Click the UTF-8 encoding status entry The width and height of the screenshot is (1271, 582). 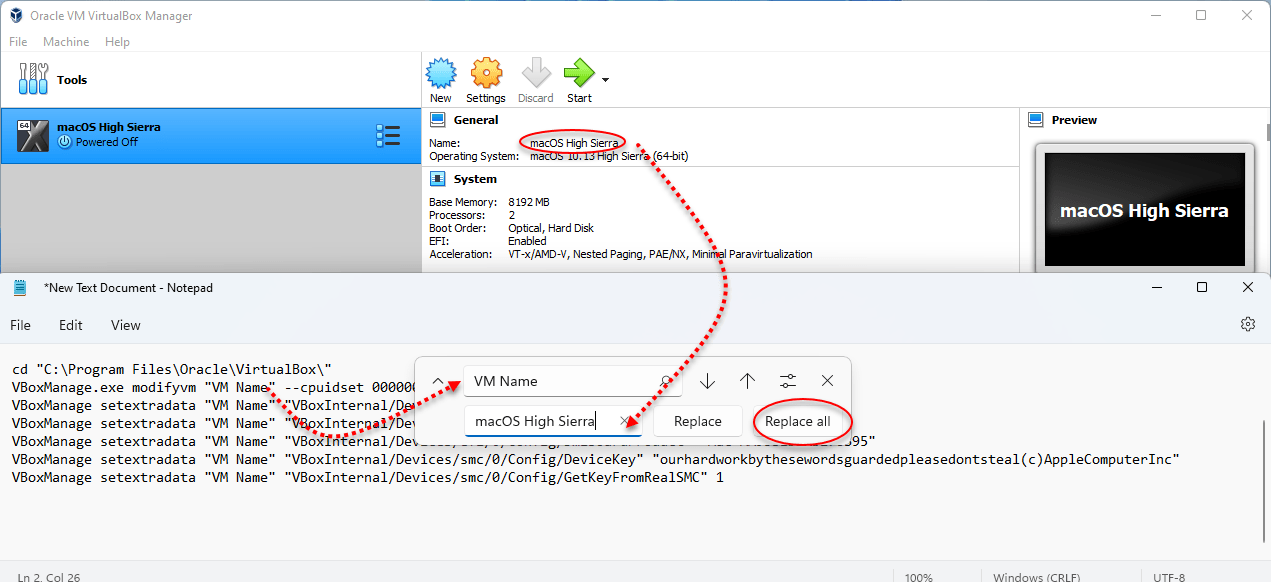(1171, 577)
